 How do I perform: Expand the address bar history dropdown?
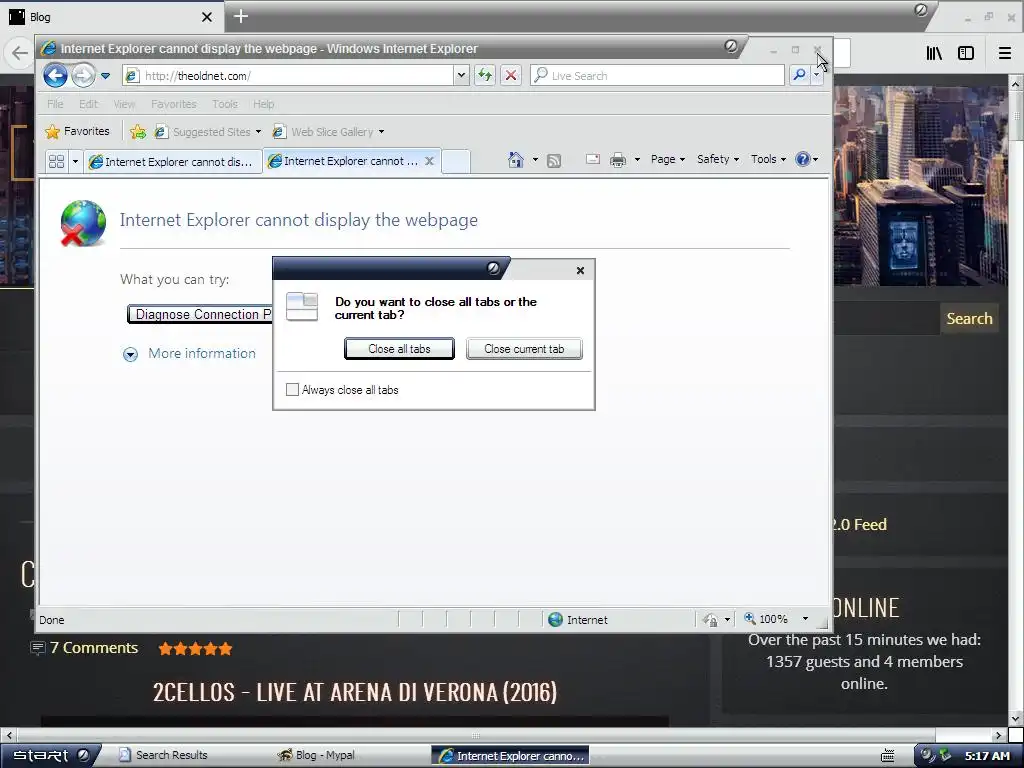pyautogui.click(x=461, y=76)
